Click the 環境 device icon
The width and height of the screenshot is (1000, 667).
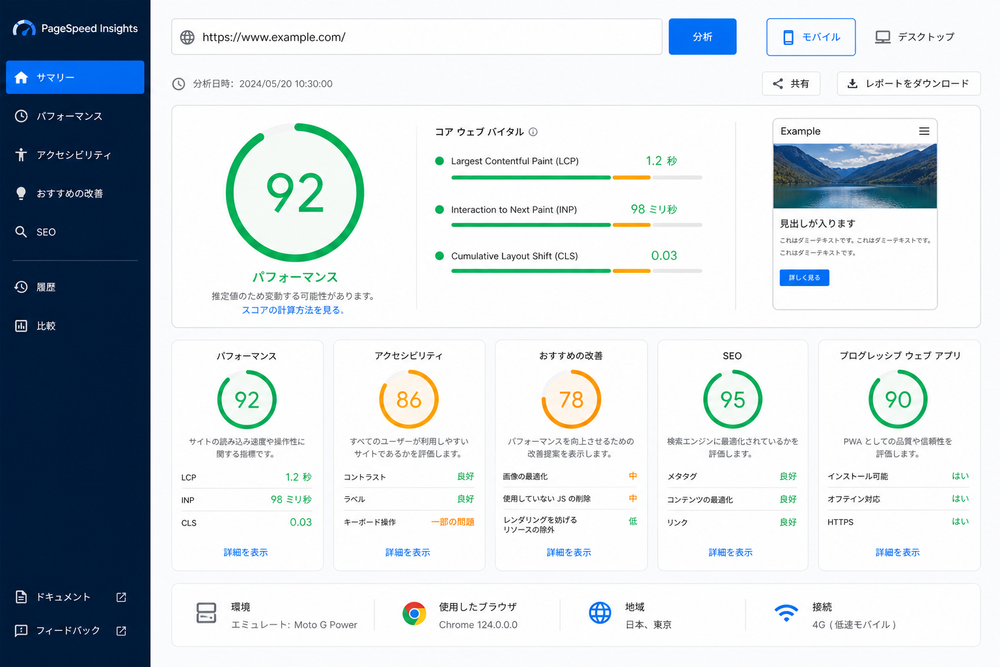pyautogui.click(x=206, y=613)
